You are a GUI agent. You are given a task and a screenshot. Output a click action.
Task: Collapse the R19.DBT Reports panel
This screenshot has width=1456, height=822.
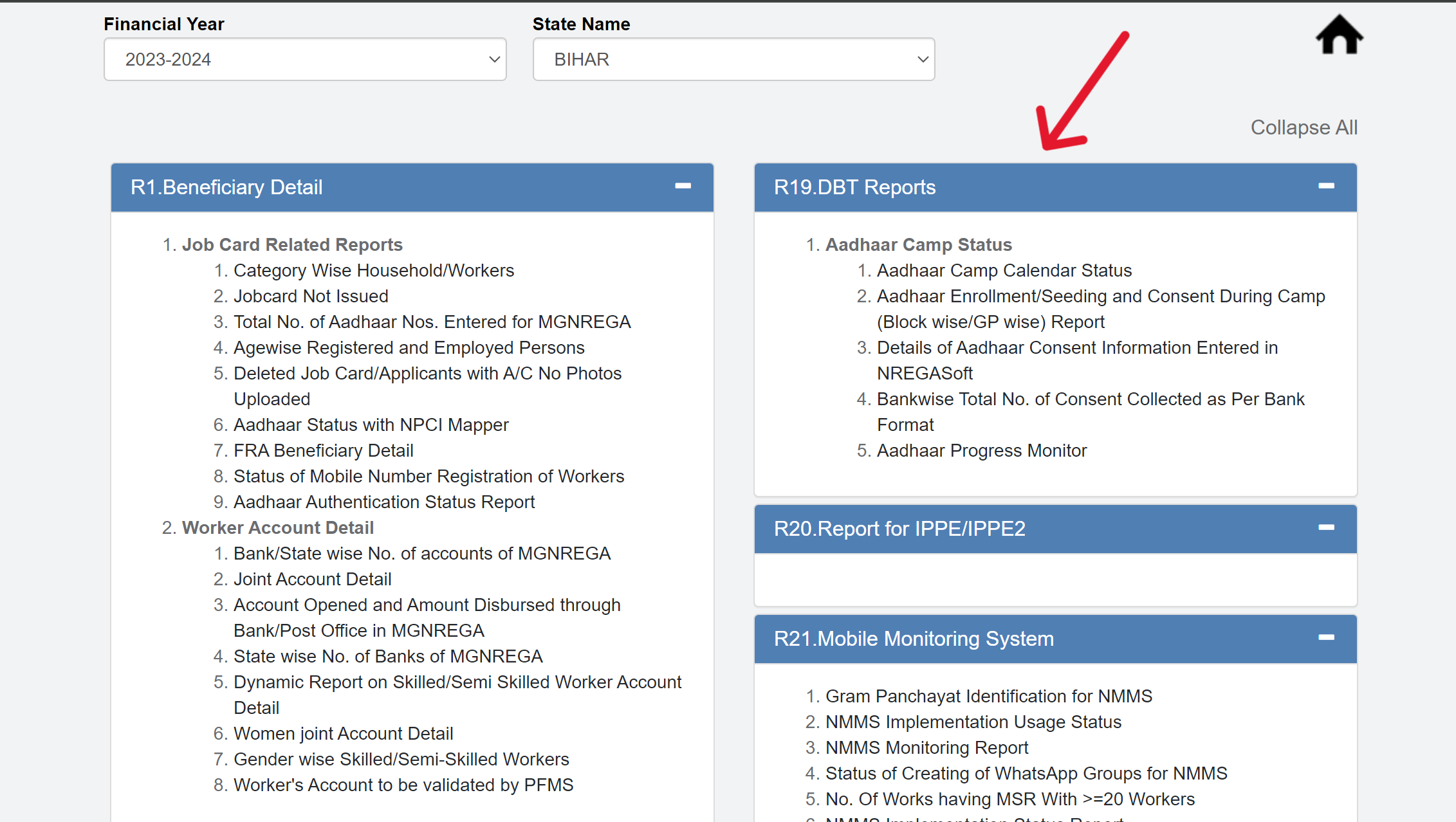pyautogui.click(x=1327, y=187)
